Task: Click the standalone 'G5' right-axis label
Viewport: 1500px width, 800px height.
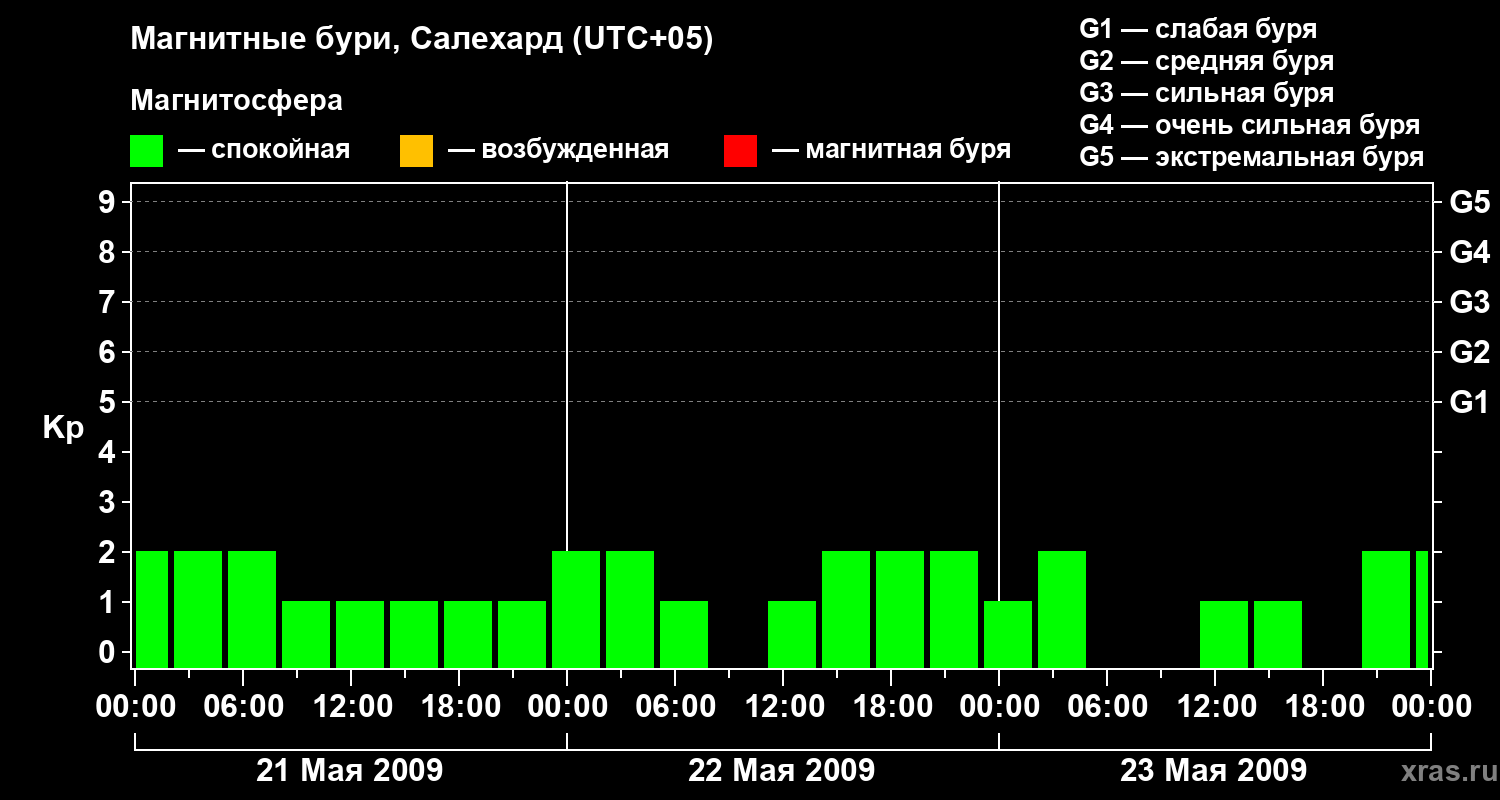Action: tap(1469, 202)
